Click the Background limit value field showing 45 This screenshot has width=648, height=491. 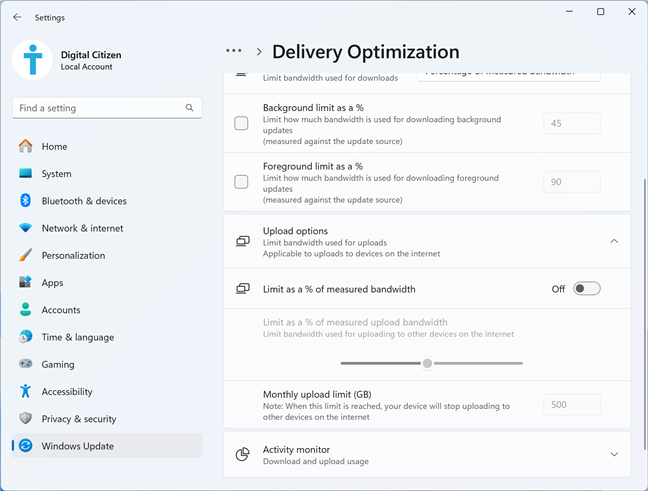coord(572,123)
